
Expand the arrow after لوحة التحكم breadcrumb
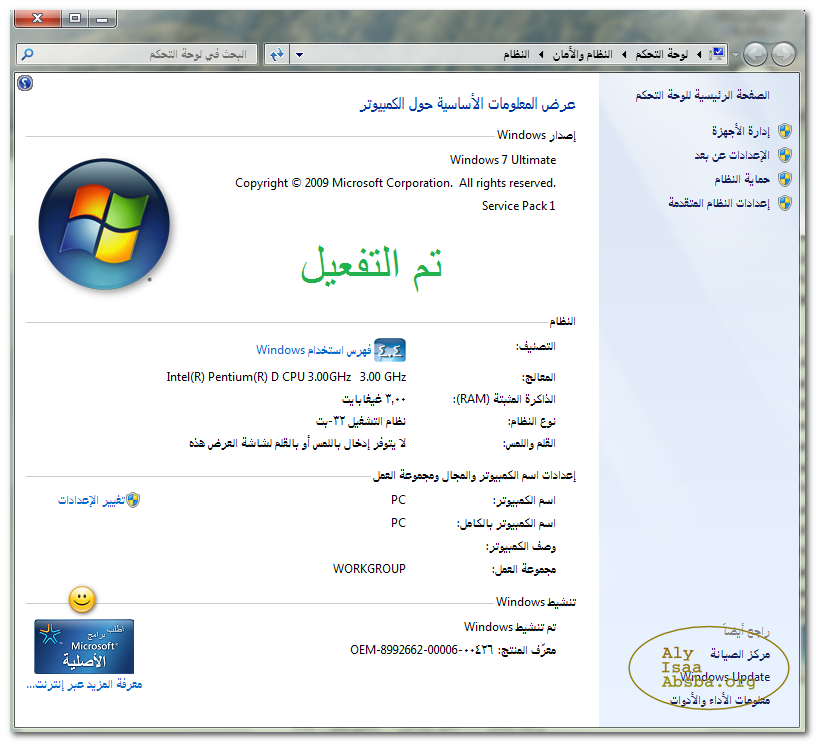[x=623, y=54]
